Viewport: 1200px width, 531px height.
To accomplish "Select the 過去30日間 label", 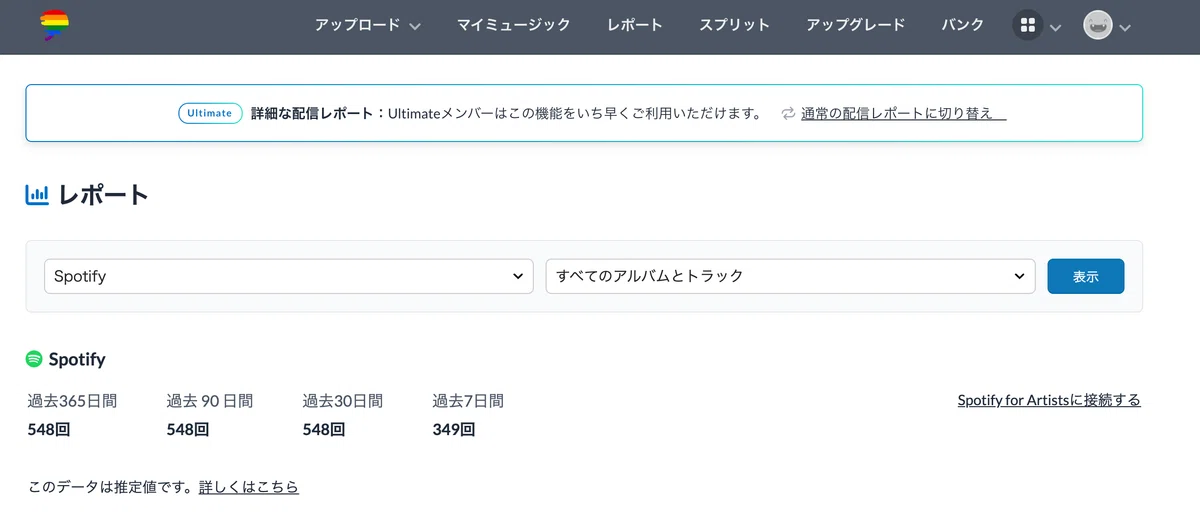I will pyautogui.click(x=343, y=401).
